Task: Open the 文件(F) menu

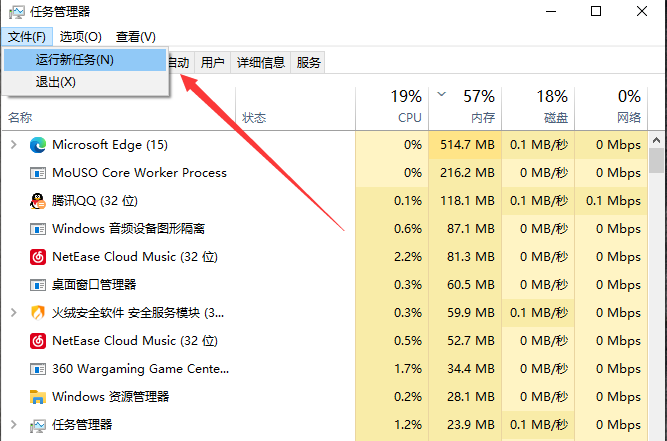Action: pyautogui.click(x=27, y=37)
